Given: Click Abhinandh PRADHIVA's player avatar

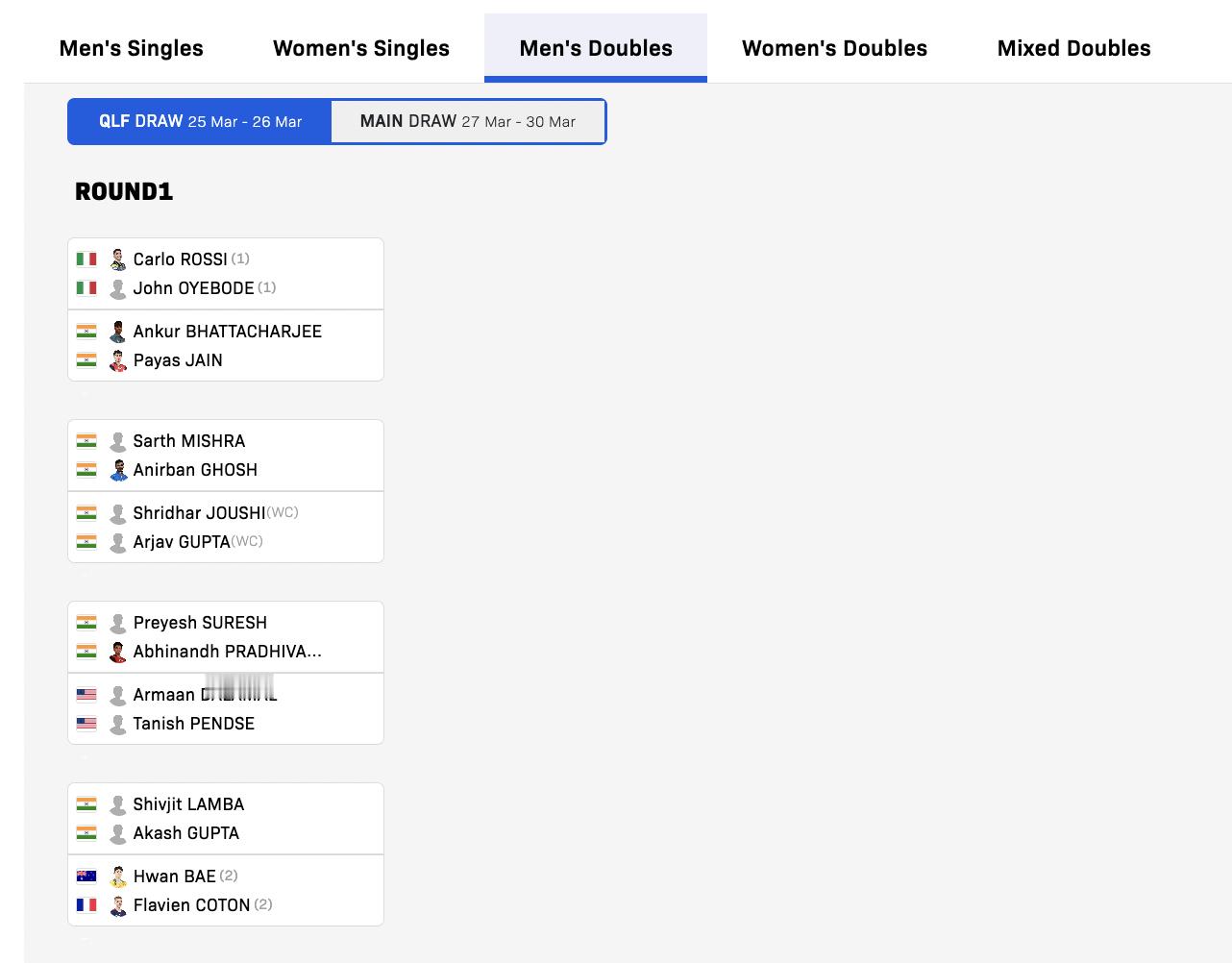Looking at the screenshot, I should pyautogui.click(x=118, y=652).
